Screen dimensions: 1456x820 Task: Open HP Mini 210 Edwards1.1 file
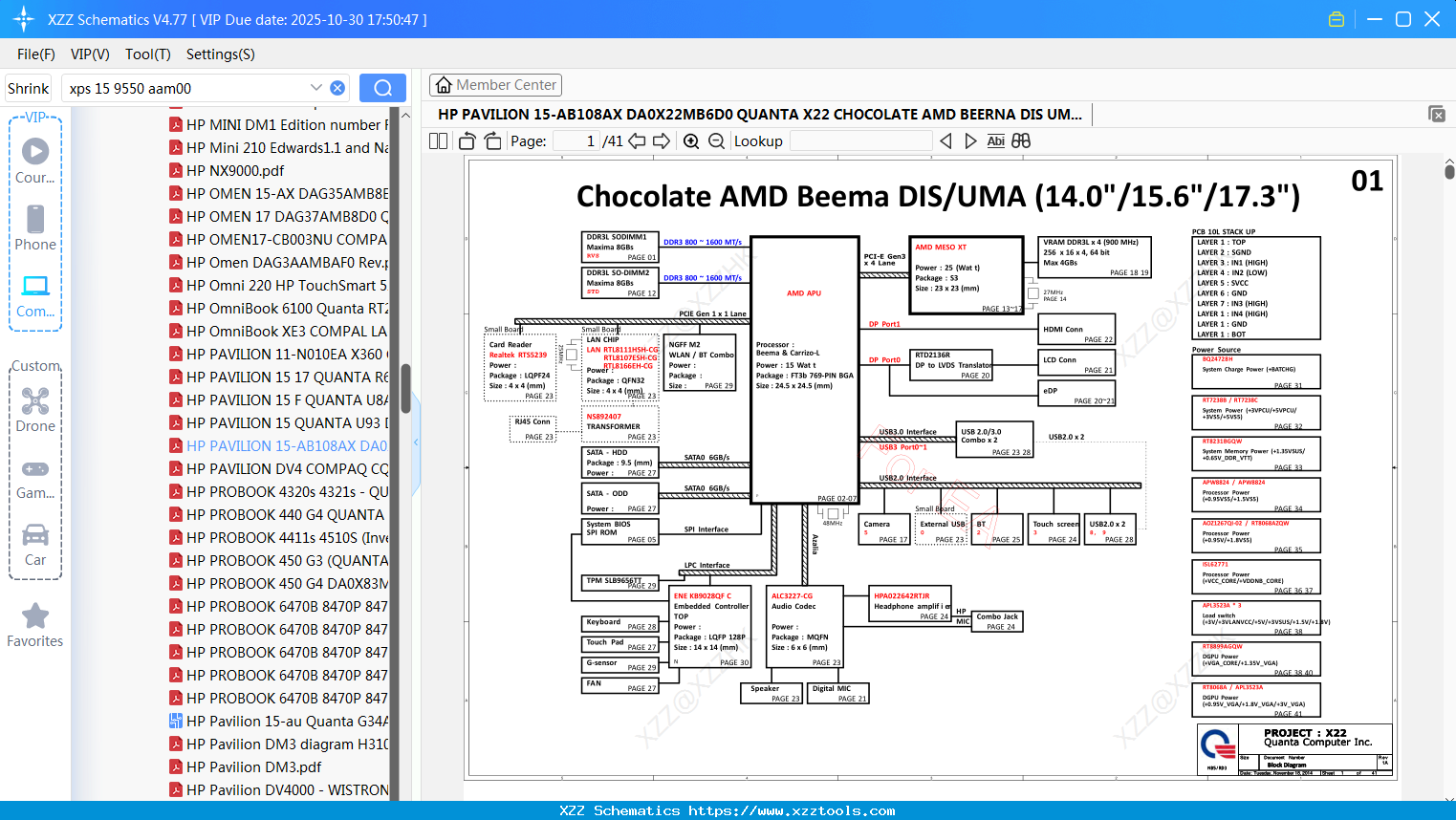278,147
